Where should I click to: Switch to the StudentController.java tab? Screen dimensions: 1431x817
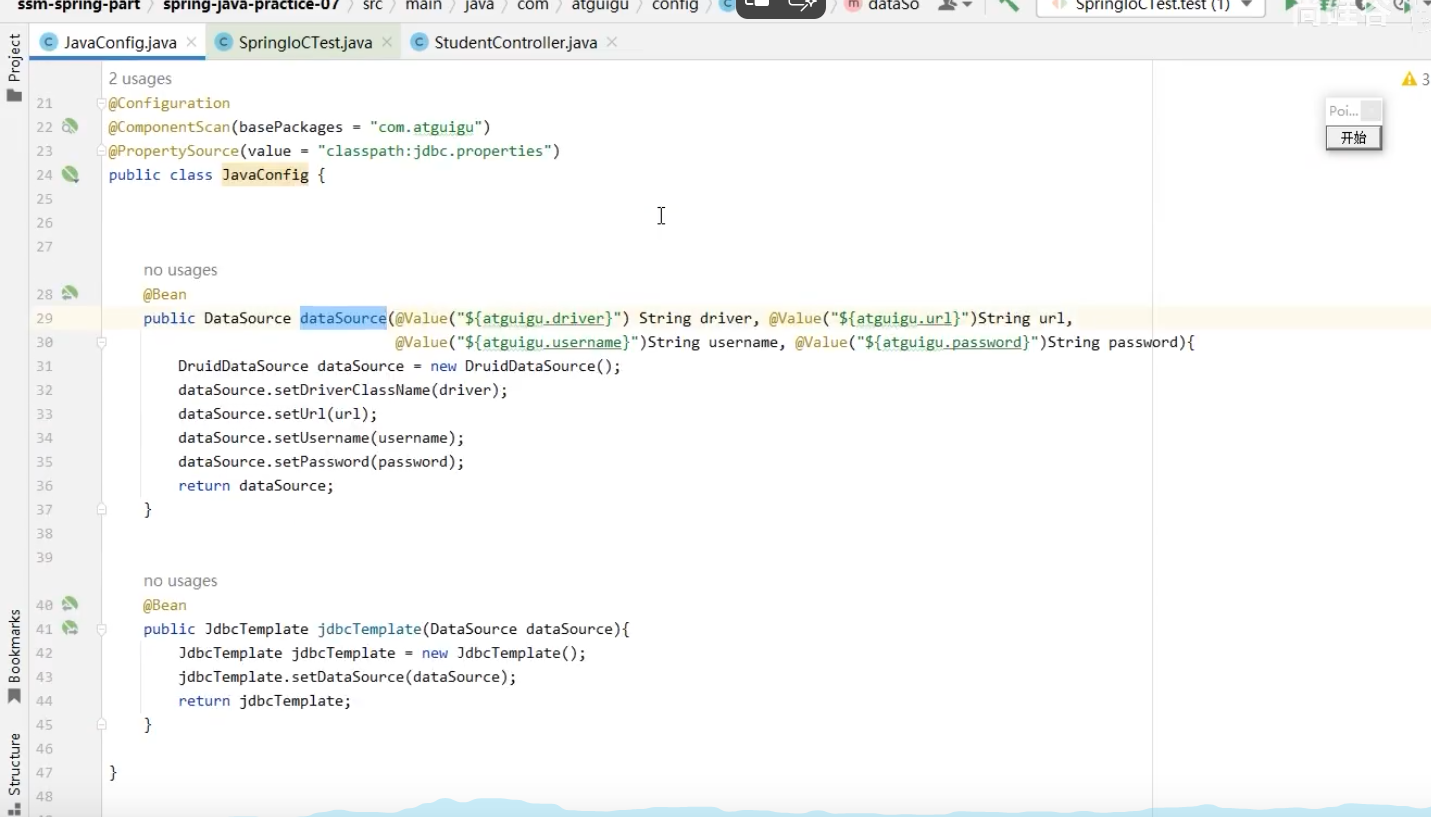[514, 43]
